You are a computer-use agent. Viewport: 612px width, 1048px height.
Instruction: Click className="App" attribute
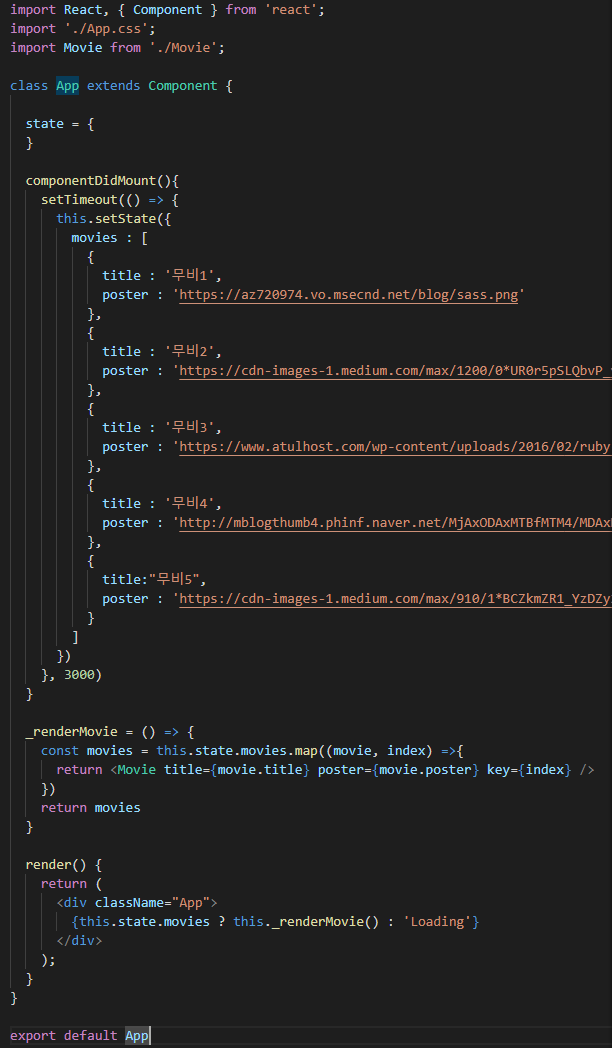152,902
